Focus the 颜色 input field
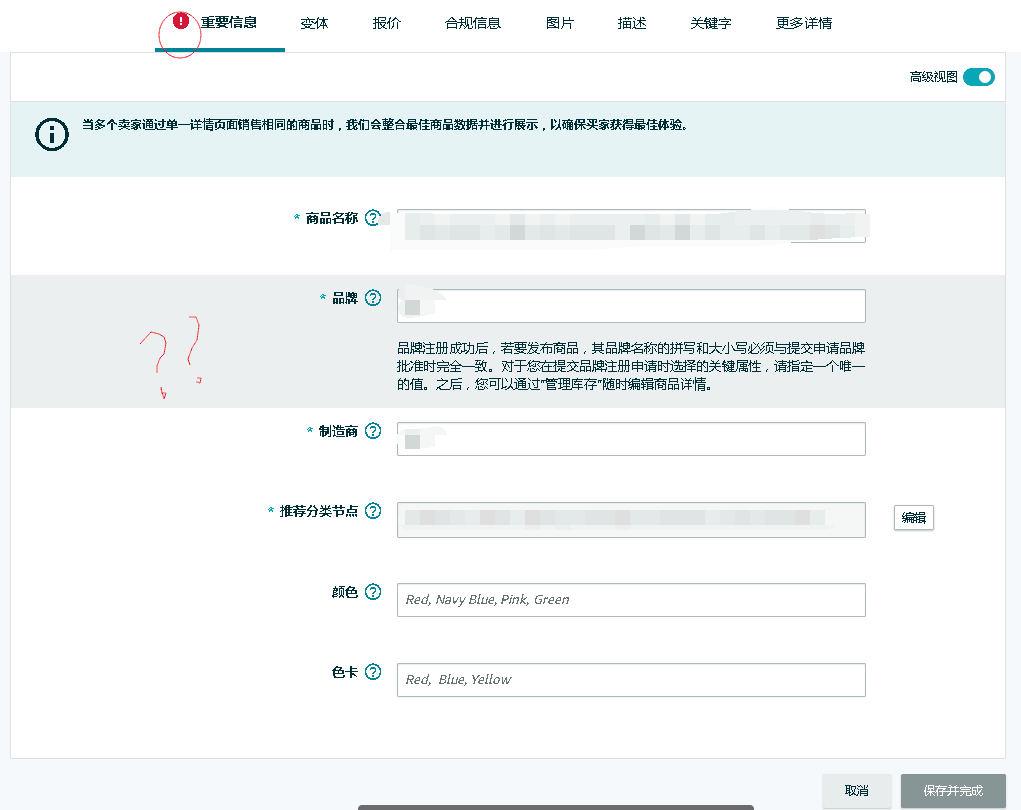Viewport: 1021px width, 810px height. click(630, 600)
